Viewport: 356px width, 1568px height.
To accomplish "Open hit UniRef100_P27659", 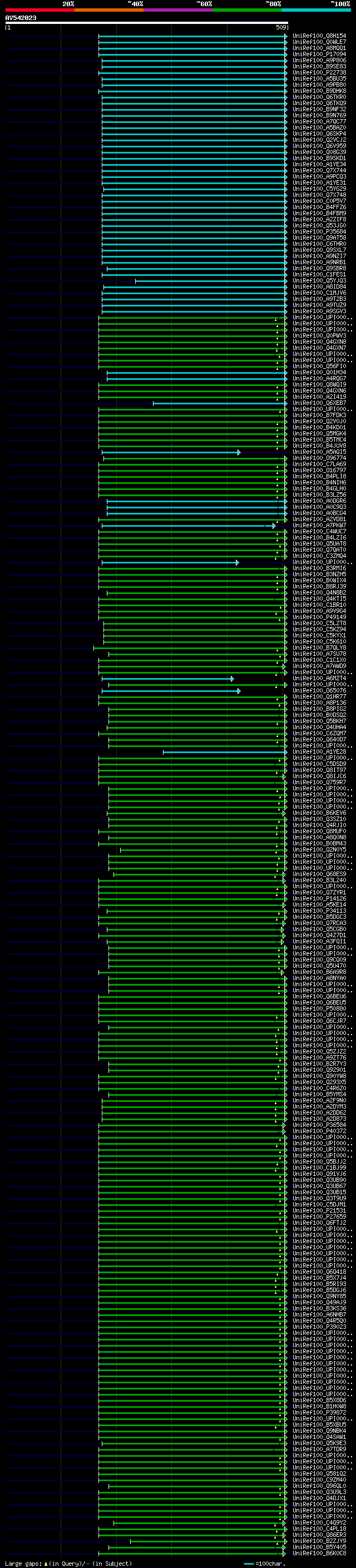I will [x=319, y=1218].
